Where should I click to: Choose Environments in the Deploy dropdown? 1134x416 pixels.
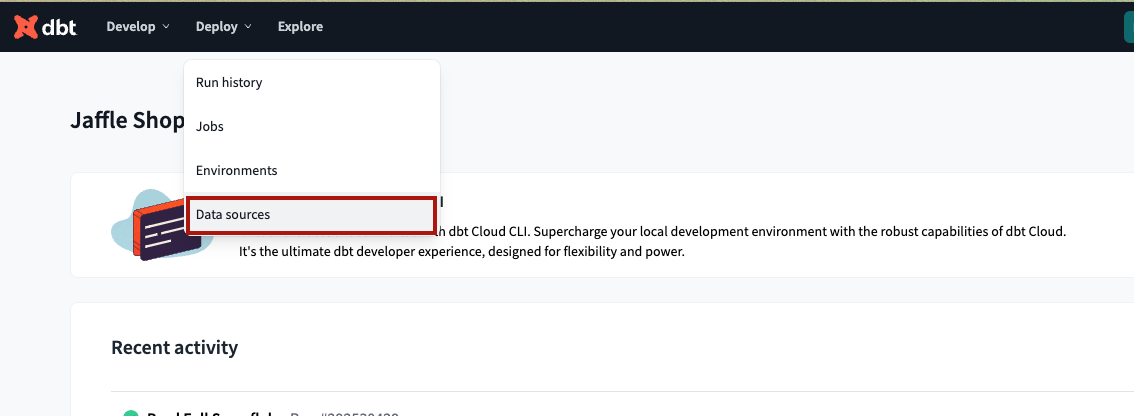pyautogui.click(x=236, y=171)
